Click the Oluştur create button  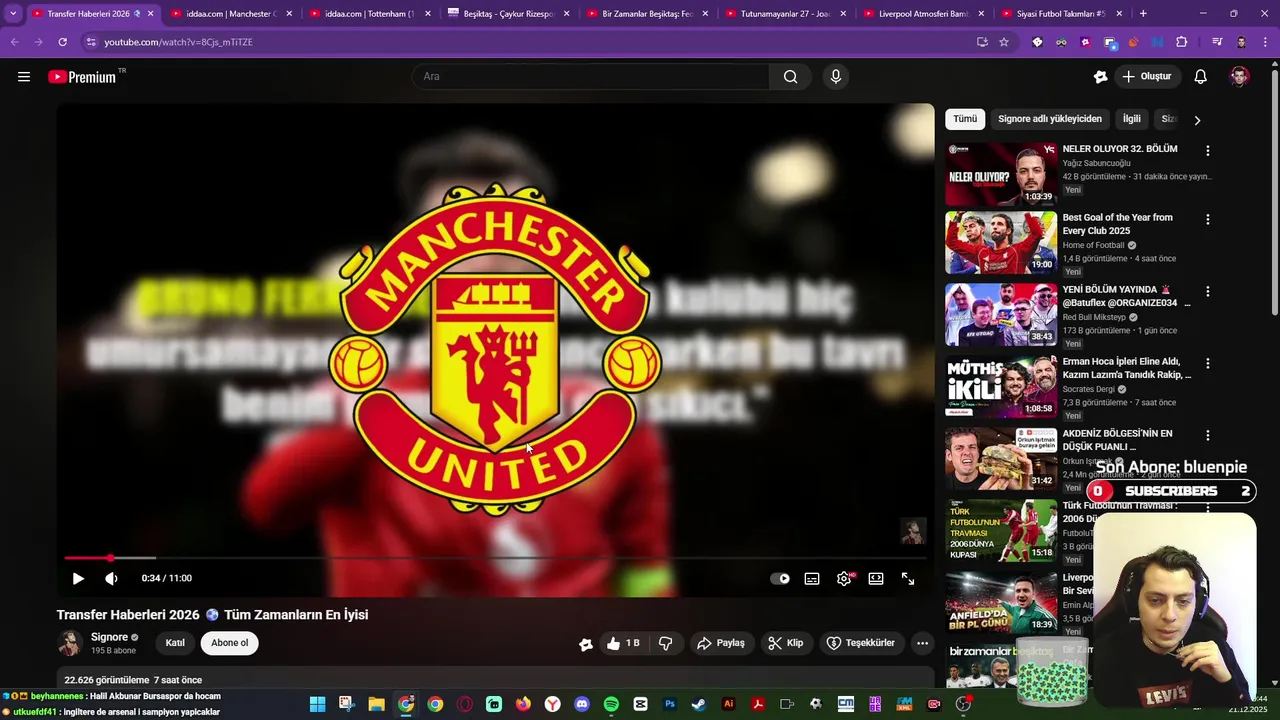coord(1146,77)
